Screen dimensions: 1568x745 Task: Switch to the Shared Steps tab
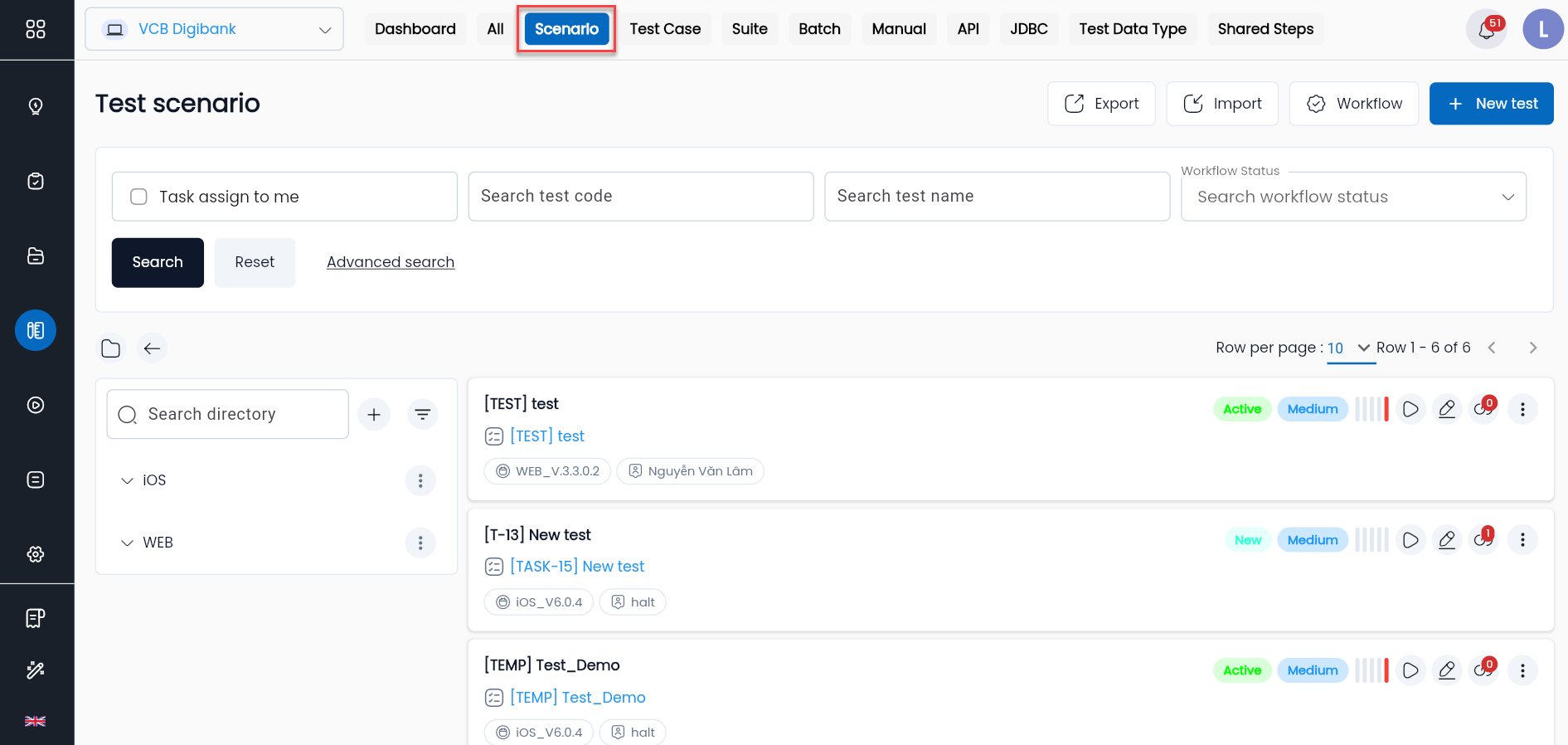(x=1265, y=29)
